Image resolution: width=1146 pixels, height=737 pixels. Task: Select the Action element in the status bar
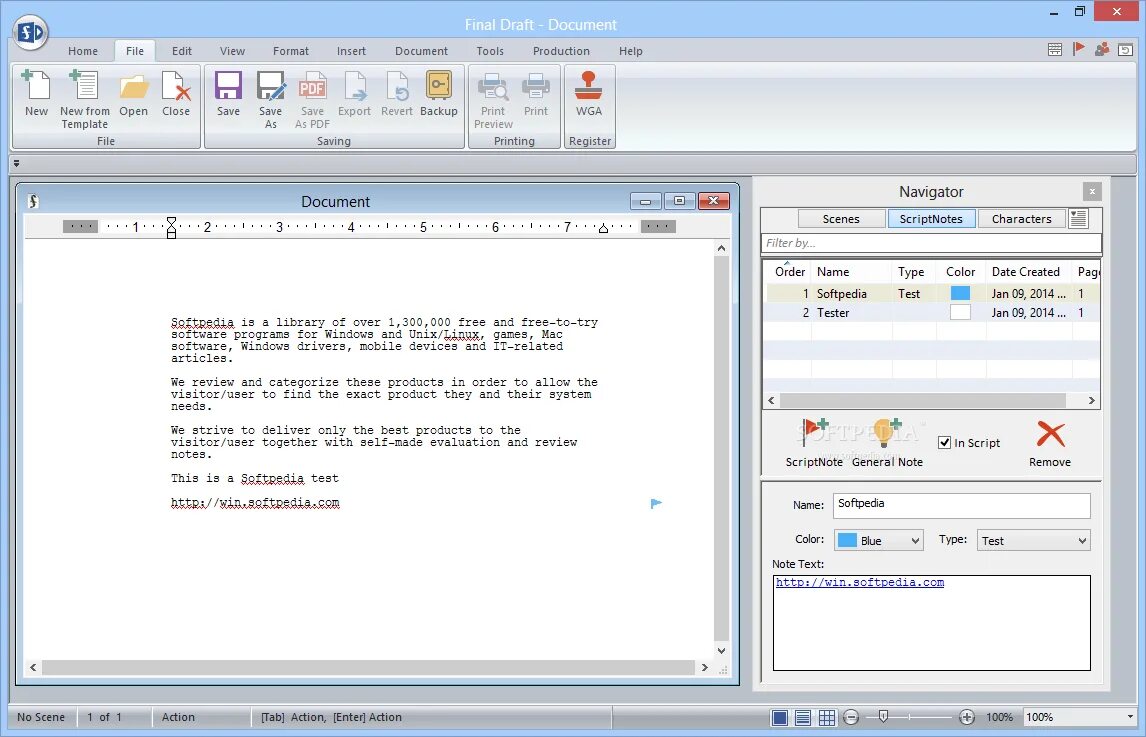pyautogui.click(x=178, y=717)
